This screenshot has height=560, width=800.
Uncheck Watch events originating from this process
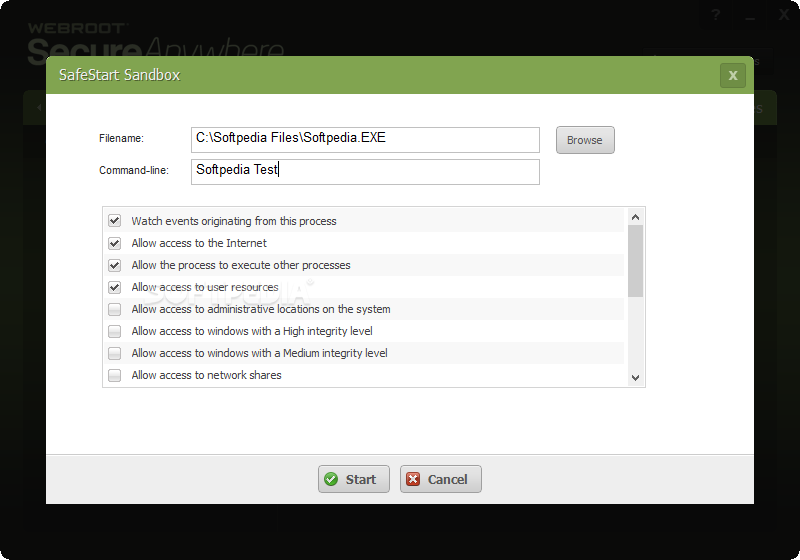(x=114, y=221)
